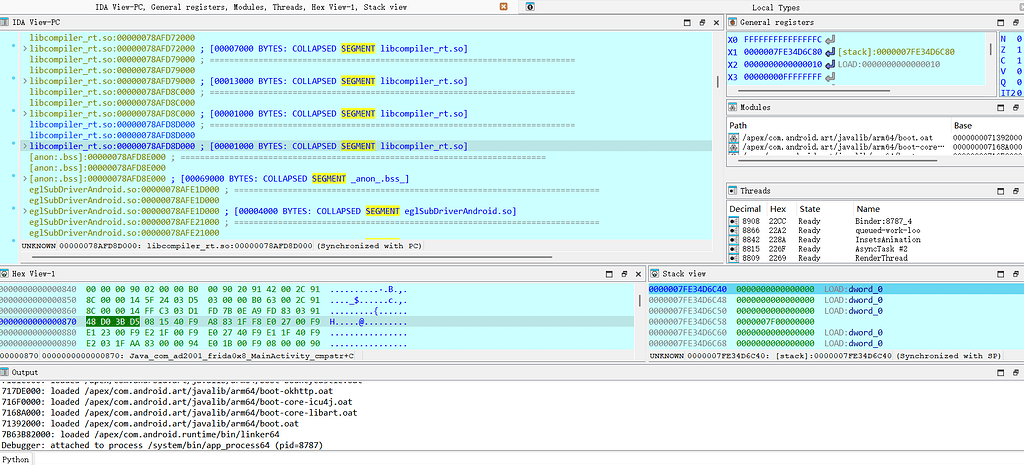Expand collapsed segment at 00000078AFD8D000

click(x=25, y=146)
